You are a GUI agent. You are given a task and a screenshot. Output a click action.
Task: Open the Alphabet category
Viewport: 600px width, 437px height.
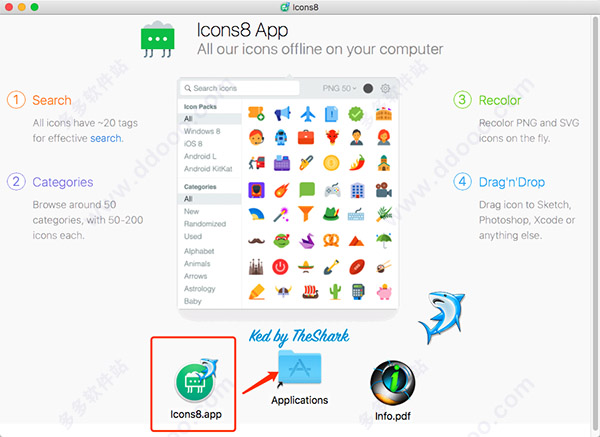(199, 251)
